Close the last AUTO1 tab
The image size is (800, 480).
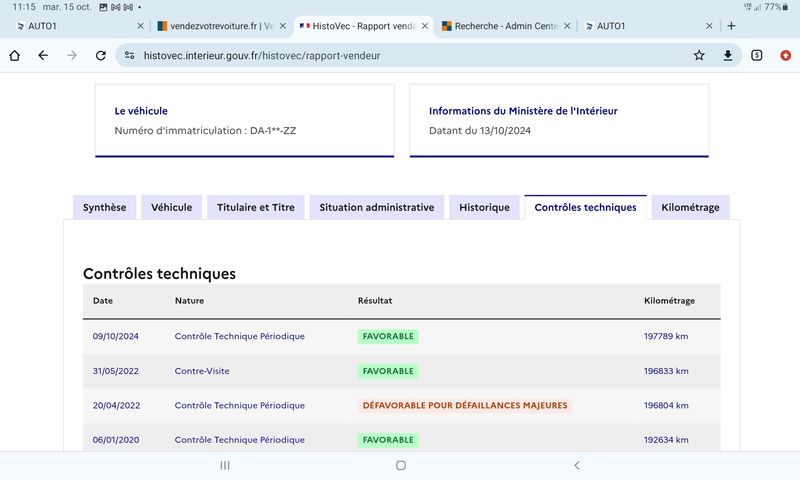coord(709,26)
